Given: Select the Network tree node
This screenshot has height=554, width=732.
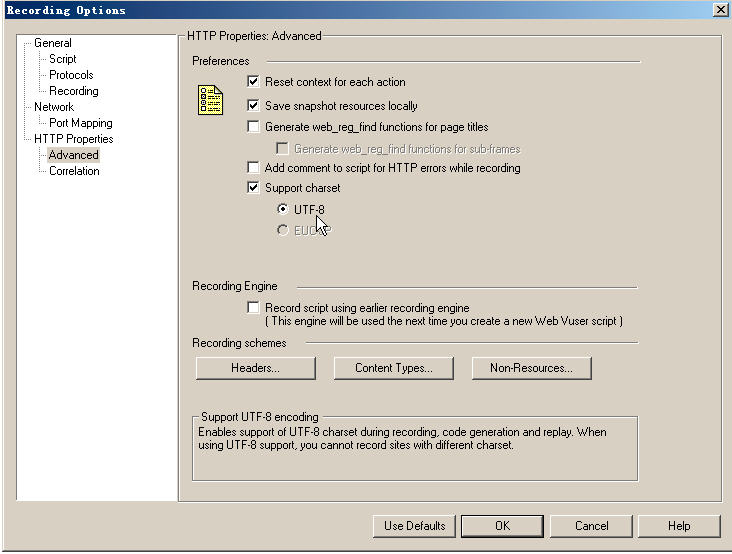Looking at the screenshot, I should [54, 107].
